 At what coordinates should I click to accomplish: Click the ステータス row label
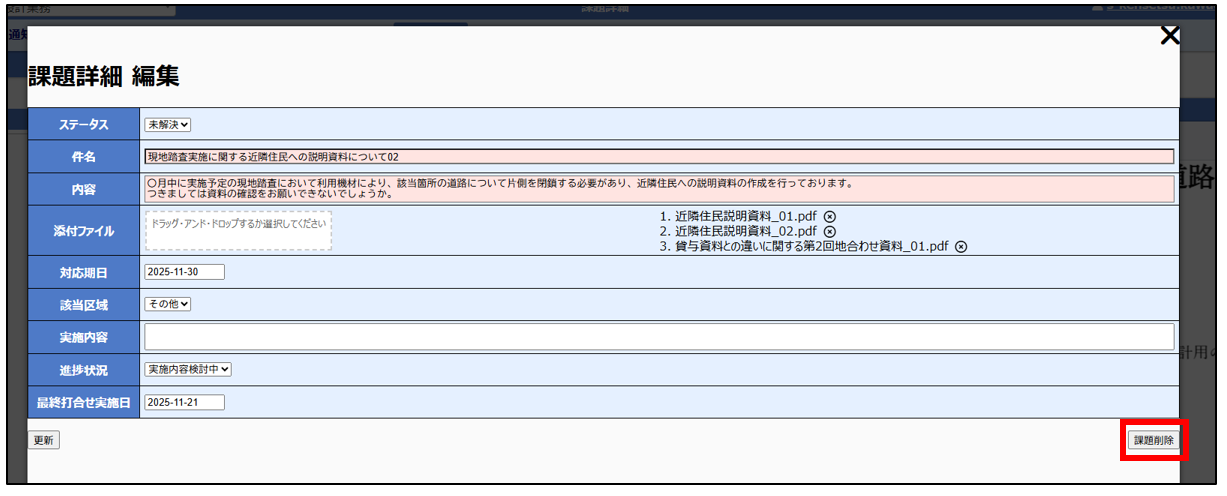point(84,125)
